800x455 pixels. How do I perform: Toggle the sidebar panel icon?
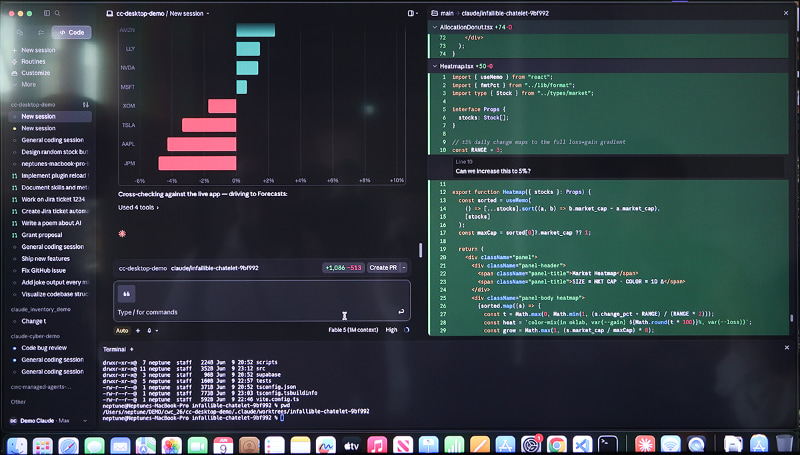[47, 13]
